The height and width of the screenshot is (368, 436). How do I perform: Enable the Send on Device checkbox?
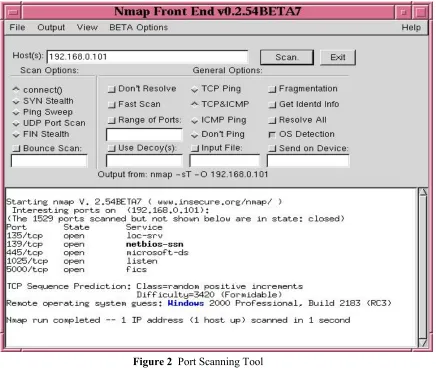coord(272,148)
